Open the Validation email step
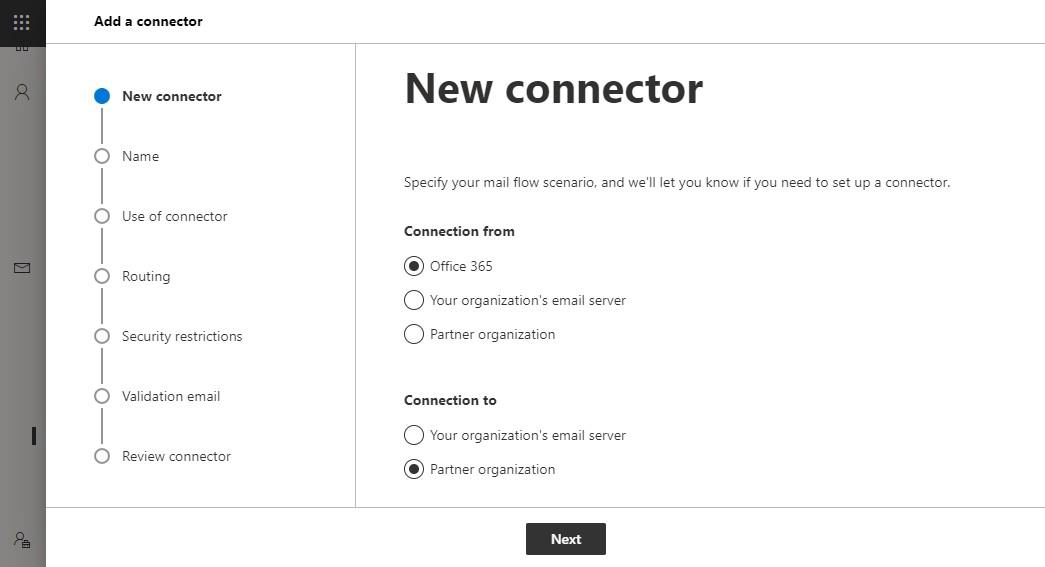The height and width of the screenshot is (567, 1045). pyautogui.click(x=170, y=396)
